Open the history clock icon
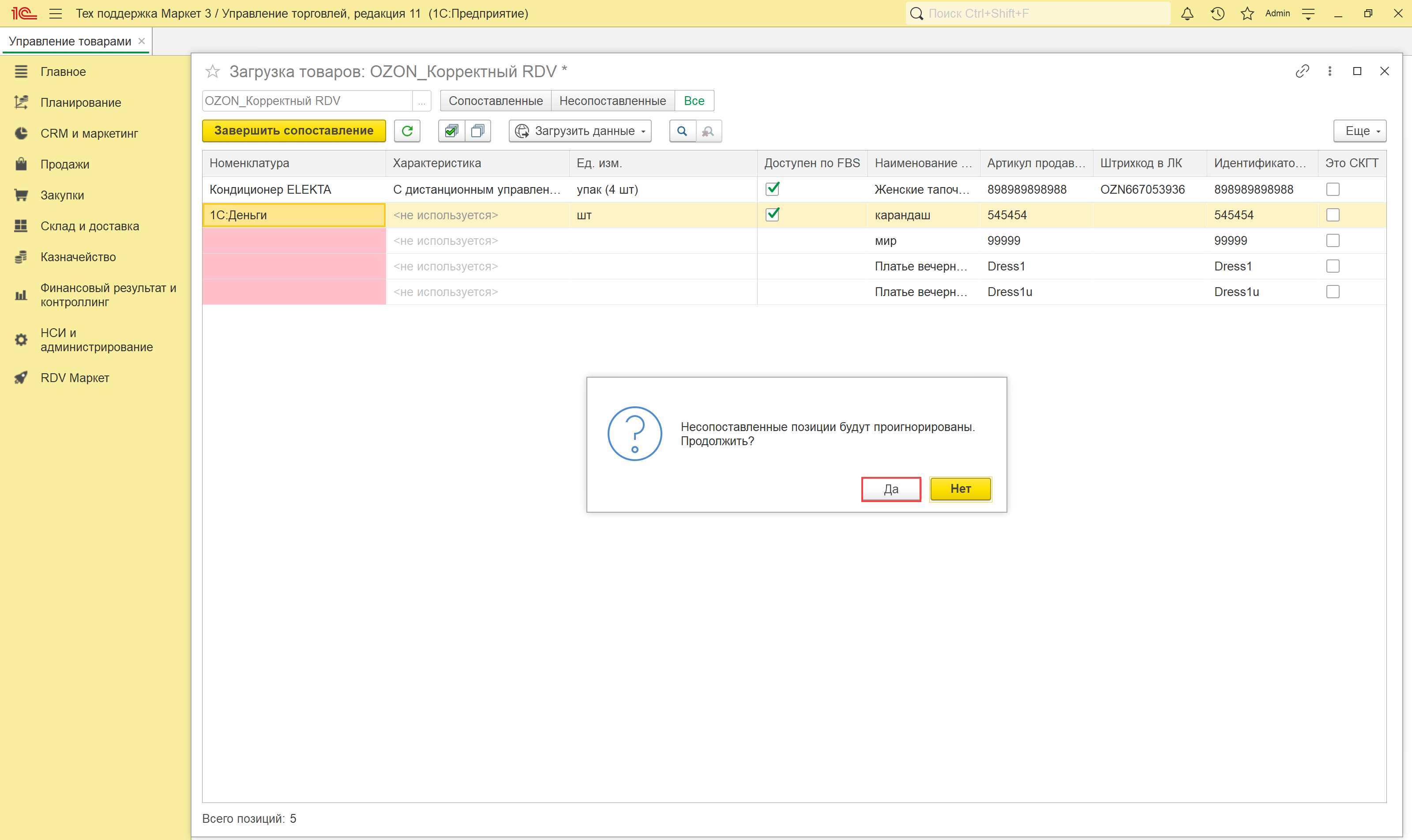 1217,14
